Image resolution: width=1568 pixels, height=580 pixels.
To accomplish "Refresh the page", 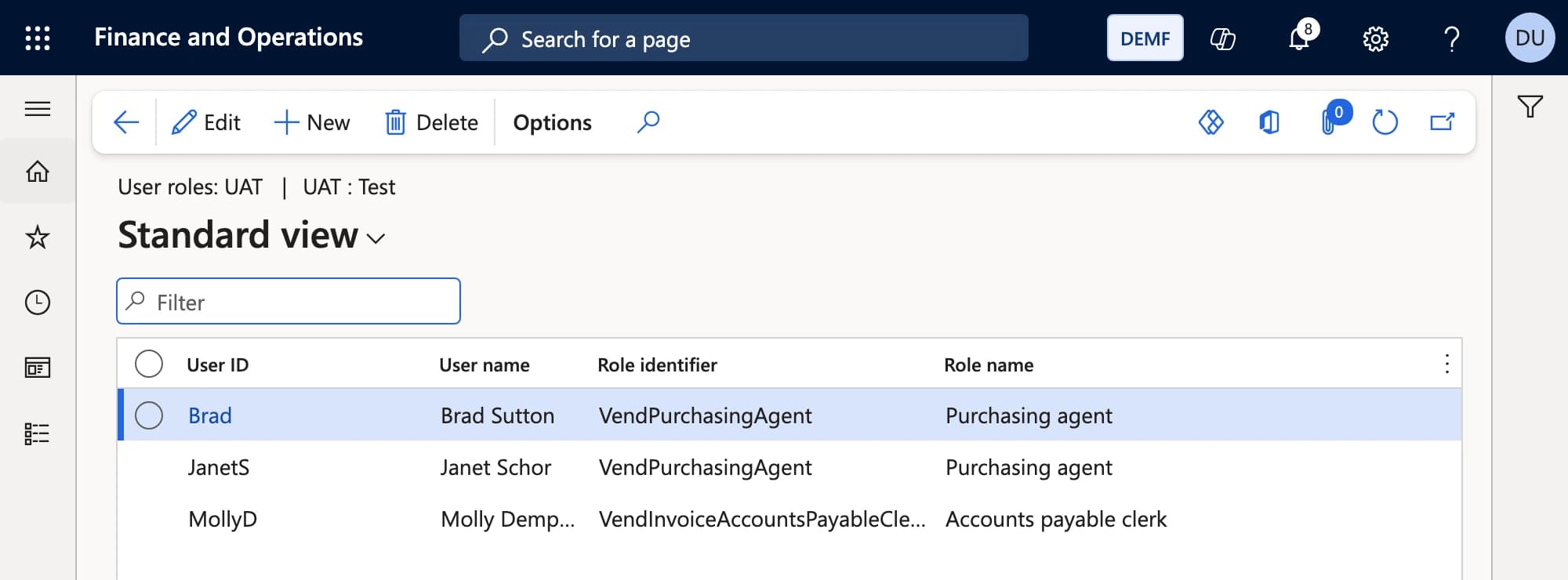I will (x=1385, y=122).
